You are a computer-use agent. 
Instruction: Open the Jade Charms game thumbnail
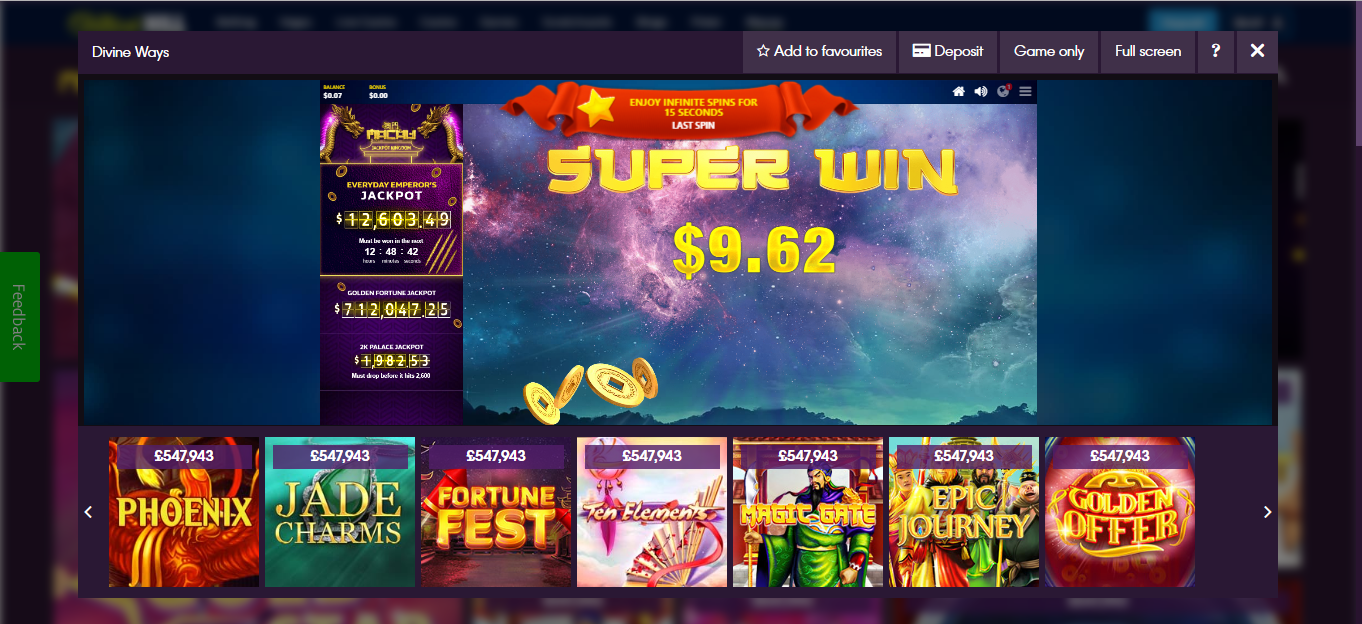(x=340, y=512)
